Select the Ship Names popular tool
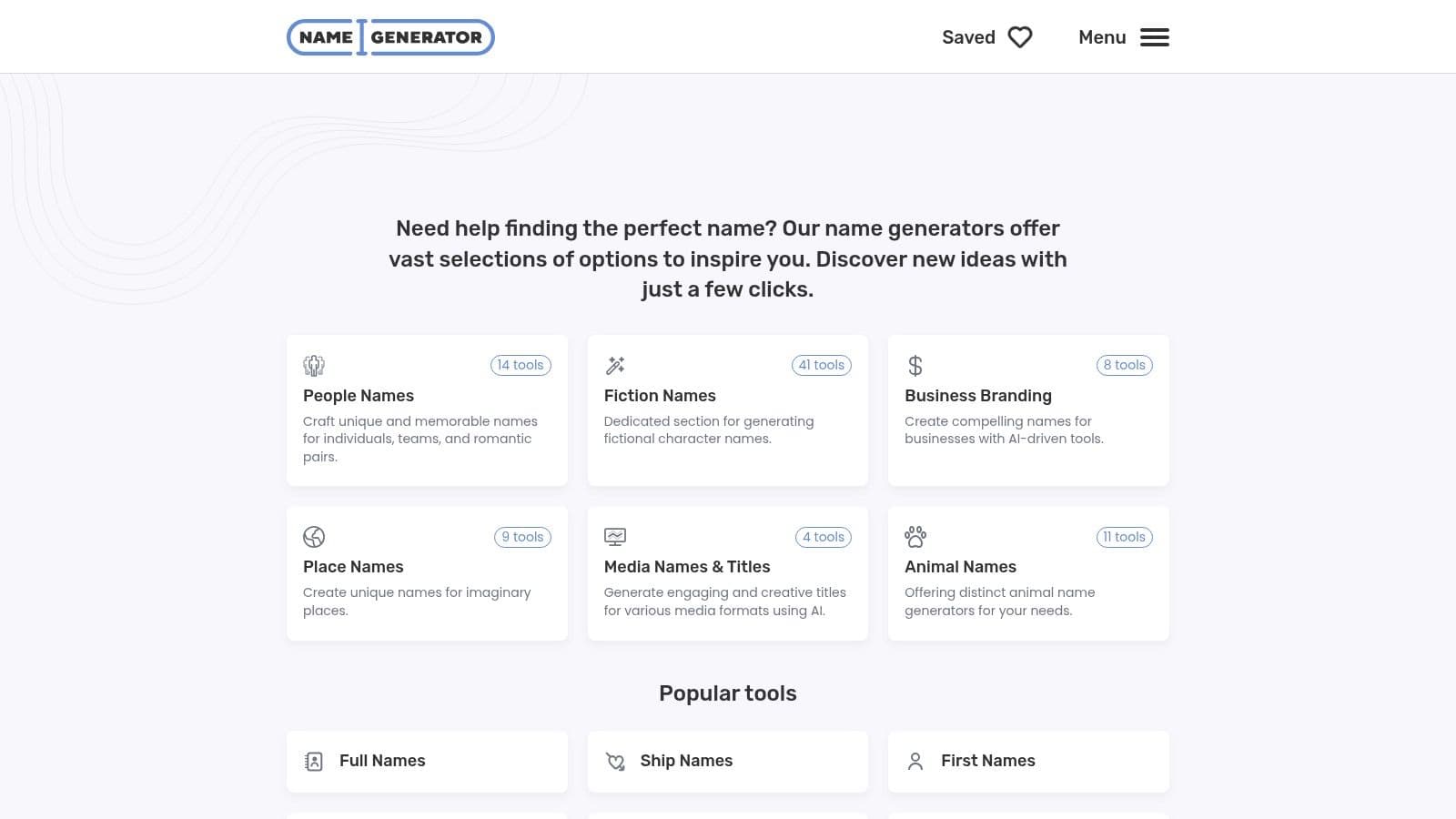The width and height of the screenshot is (1456, 819). 728,762
